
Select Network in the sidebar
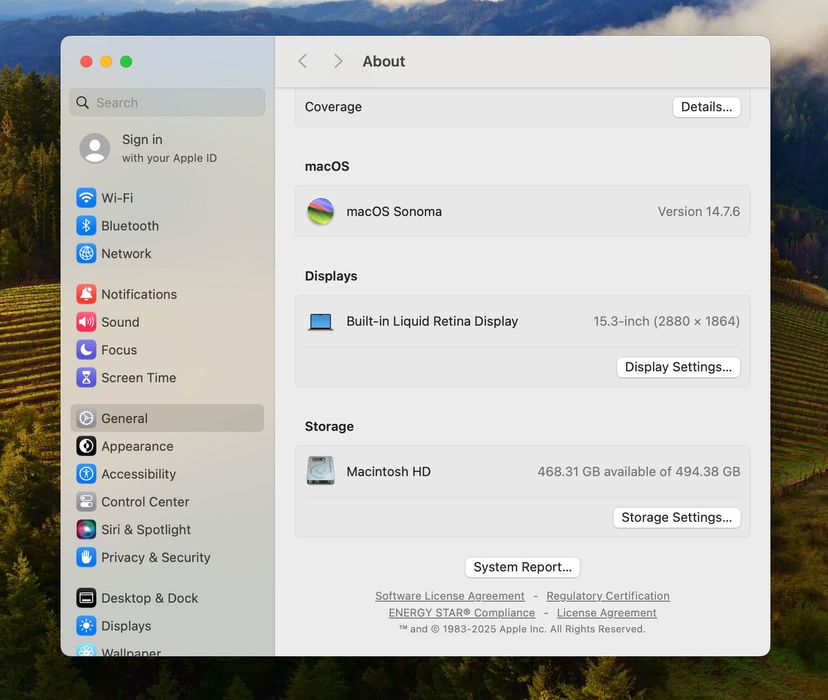126,253
